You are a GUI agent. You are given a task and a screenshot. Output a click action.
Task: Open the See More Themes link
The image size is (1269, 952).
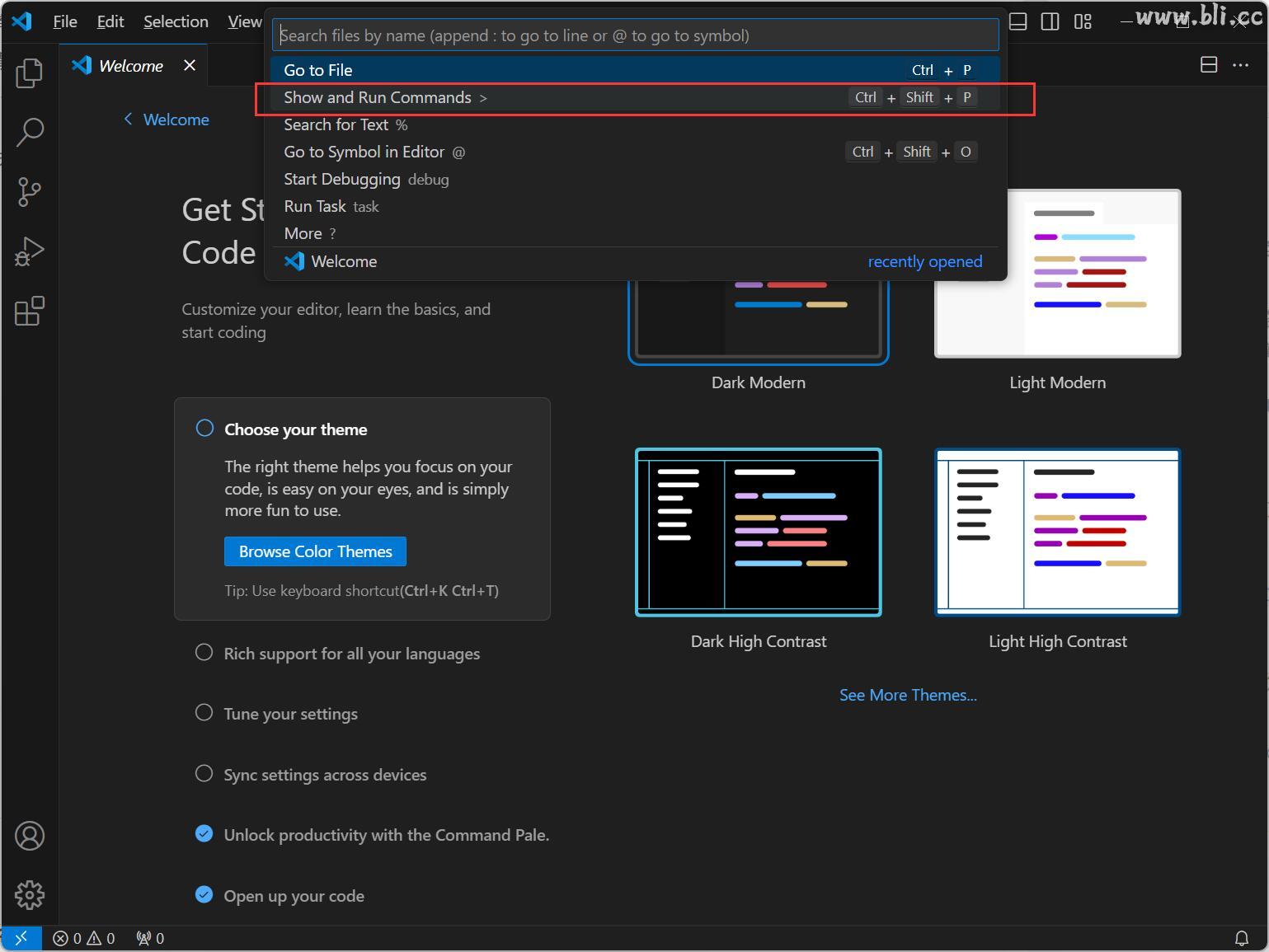pos(908,695)
